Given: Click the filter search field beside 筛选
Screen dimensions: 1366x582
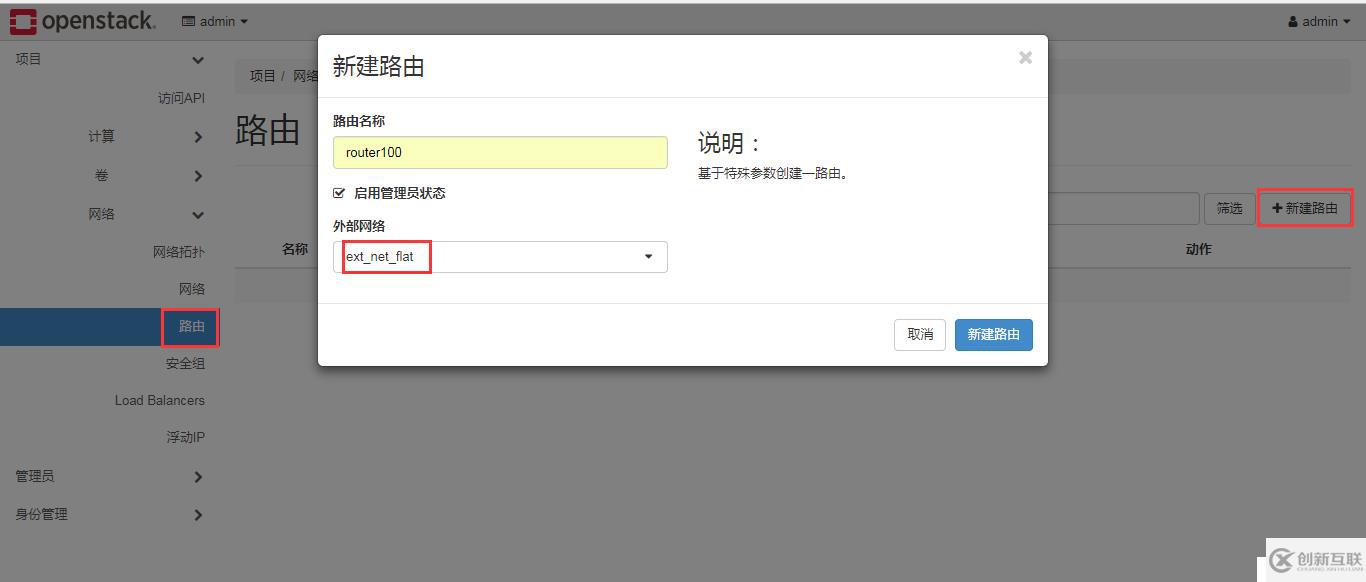Looking at the screenshot, I should click(1123, 208).
